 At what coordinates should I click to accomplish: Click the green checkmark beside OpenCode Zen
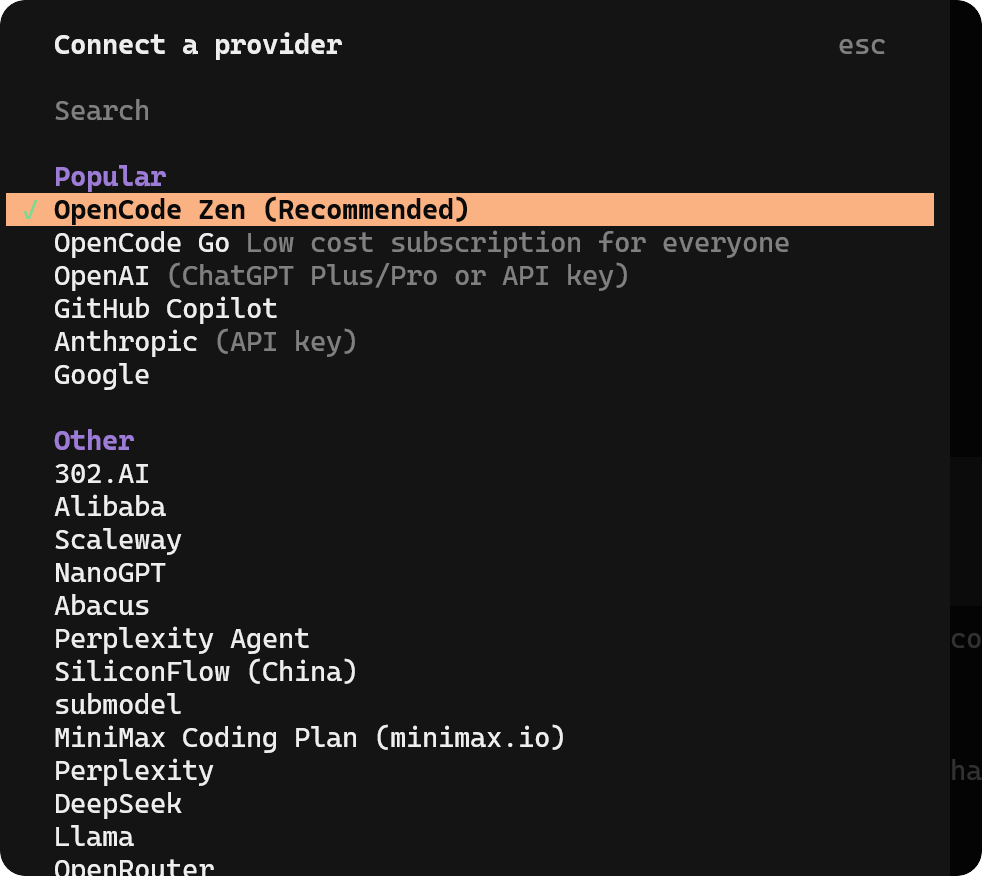(x=31, y=210)
